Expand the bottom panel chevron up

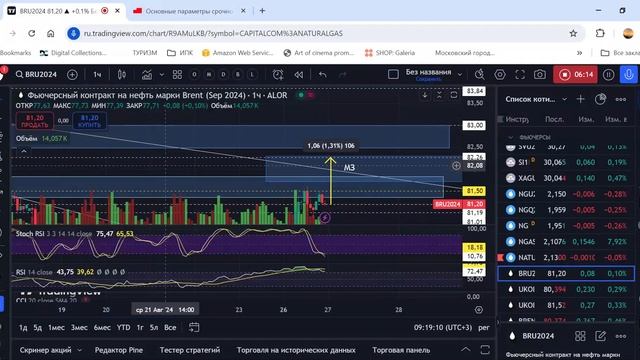coord(465,349)
